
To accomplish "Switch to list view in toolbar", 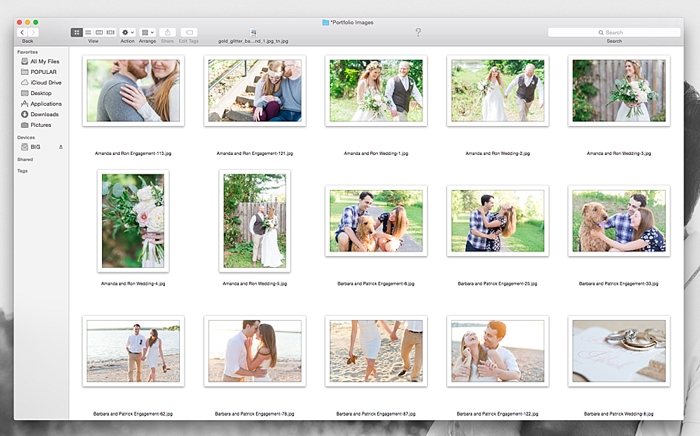I will click(88, 33).
